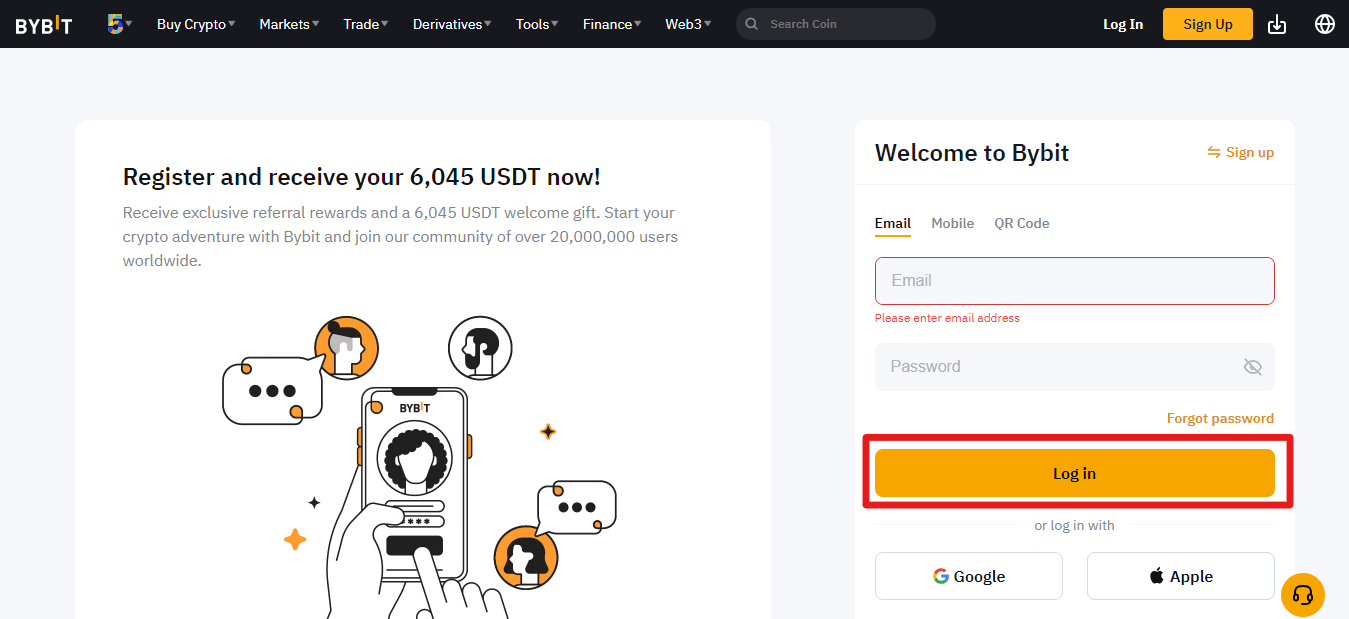Click the Sign up link in login card
The height and width of the screenshot is (619, 1349).
[1250, 152]
